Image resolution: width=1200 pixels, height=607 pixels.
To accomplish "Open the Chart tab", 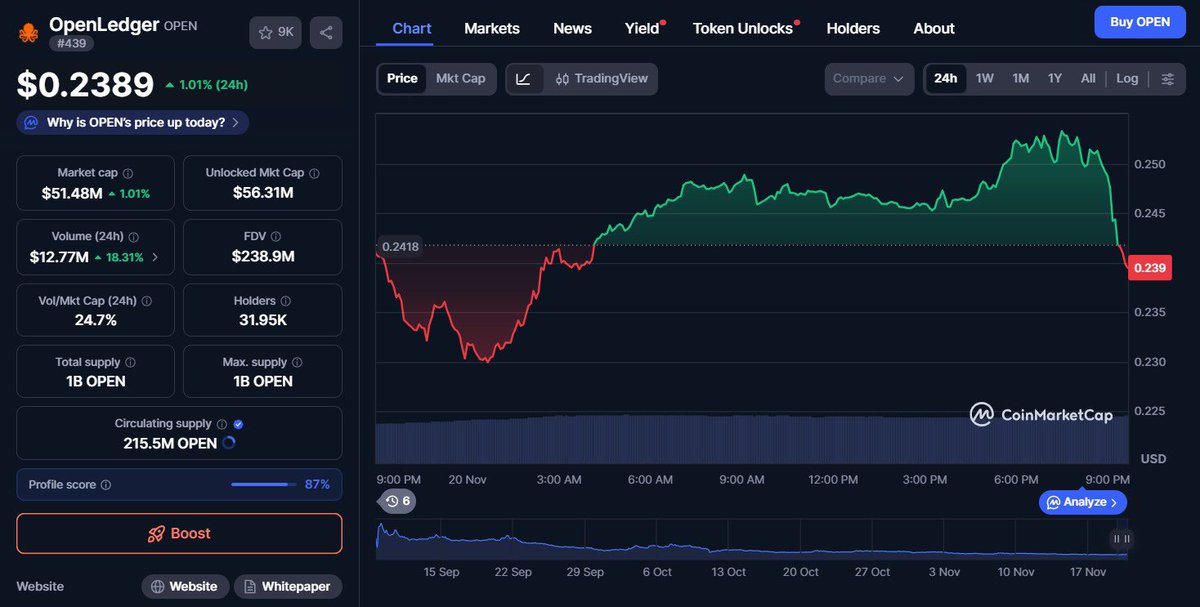I will [412, 28].
